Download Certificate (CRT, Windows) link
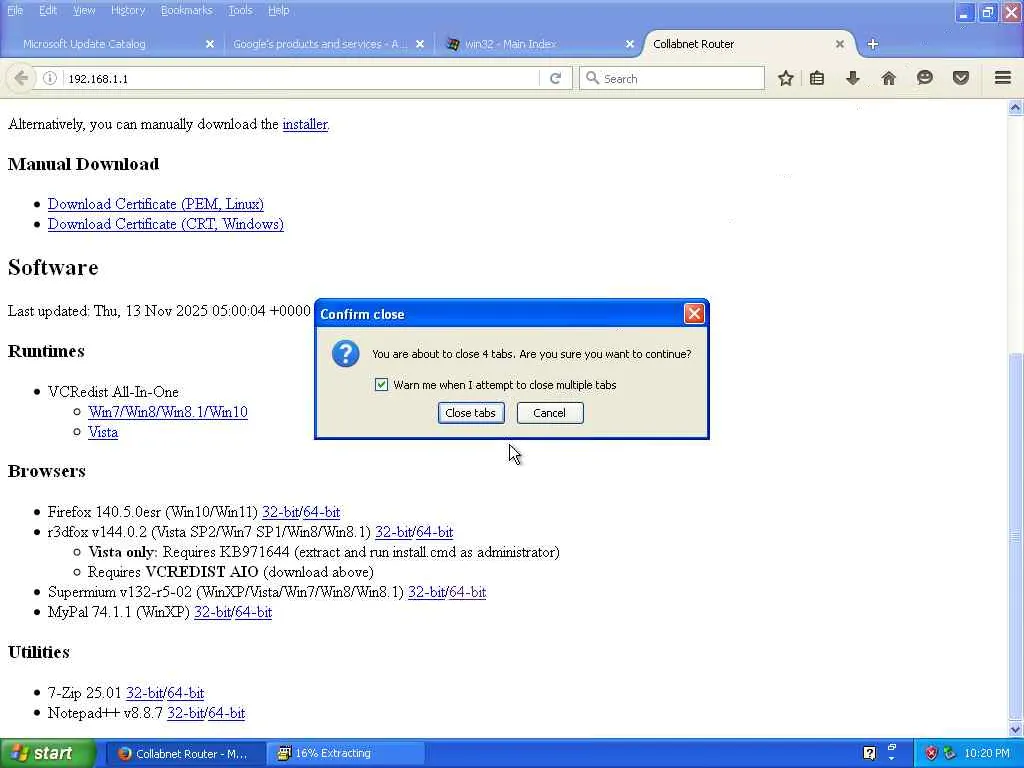Screen dimensions: 1024x768 click(166, 224)
